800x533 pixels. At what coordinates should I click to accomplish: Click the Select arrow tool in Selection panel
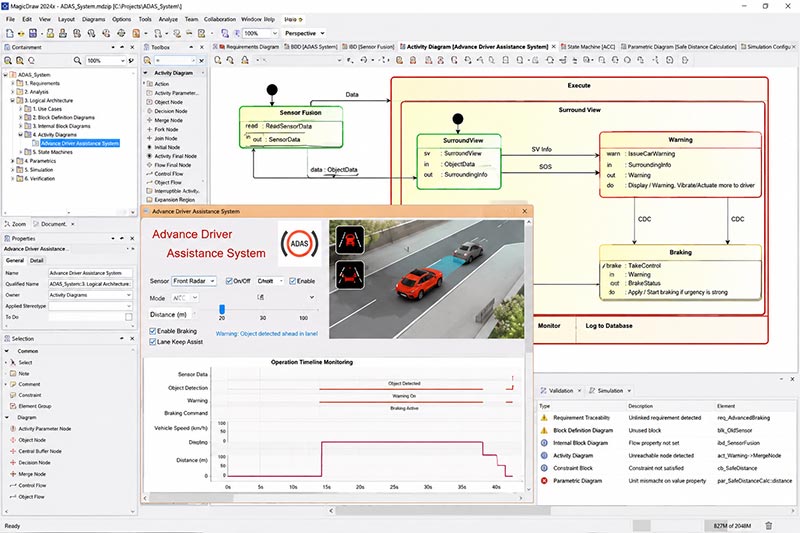coord(20,362)
